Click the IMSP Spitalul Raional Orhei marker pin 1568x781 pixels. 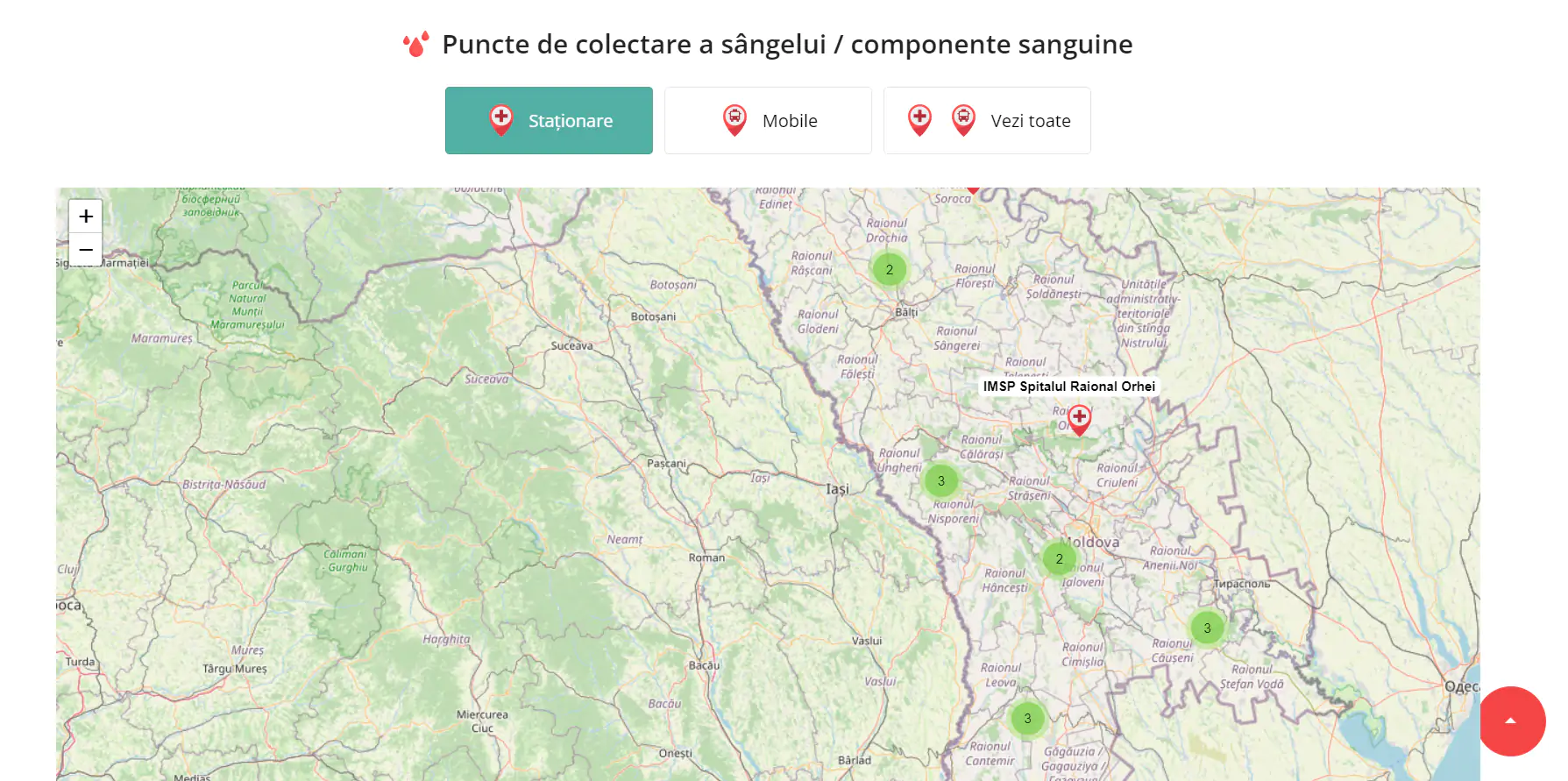(1080, 420)
